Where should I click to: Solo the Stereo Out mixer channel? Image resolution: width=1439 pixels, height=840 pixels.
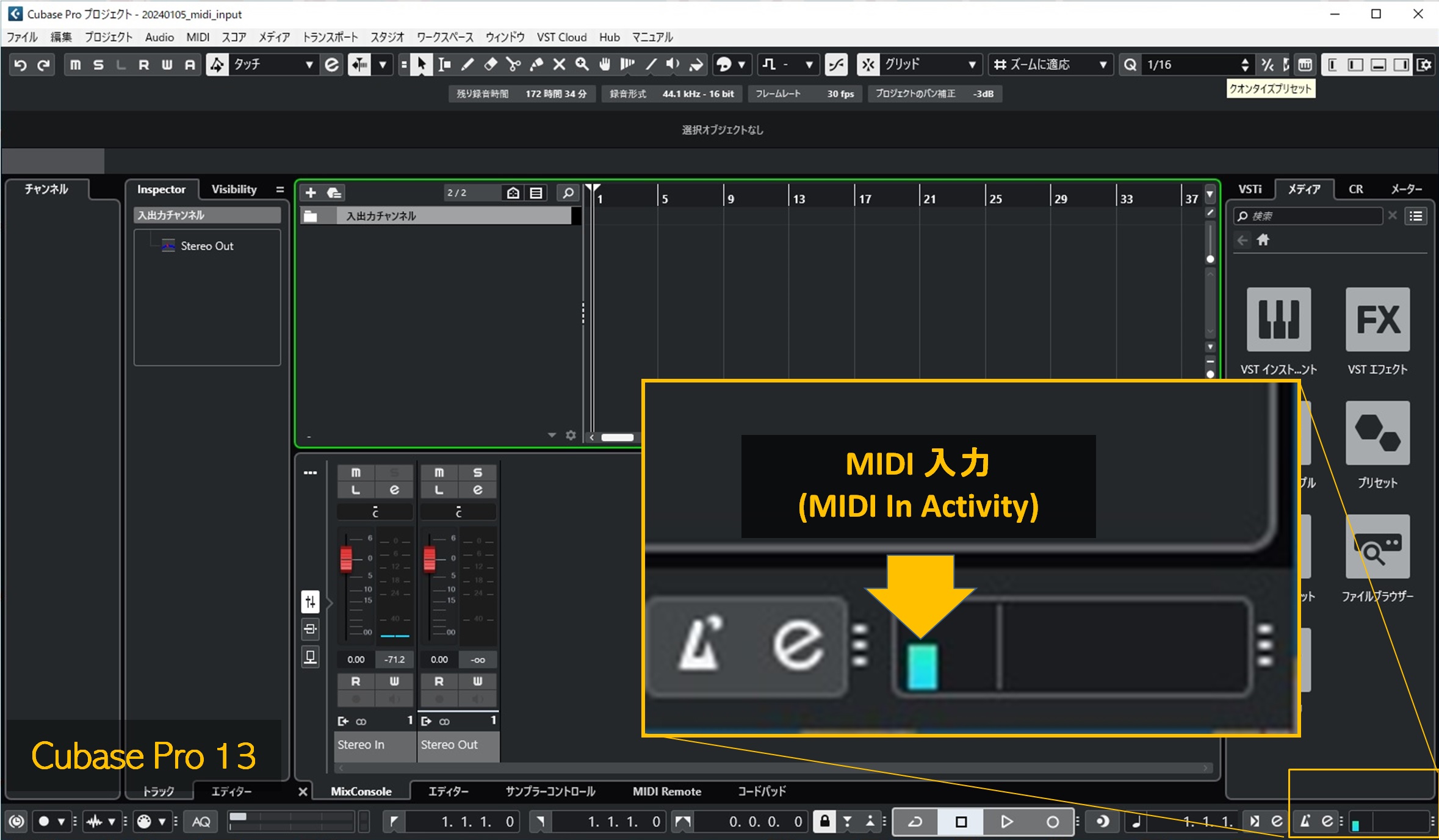pyautogui.click(x=477, y=473)
